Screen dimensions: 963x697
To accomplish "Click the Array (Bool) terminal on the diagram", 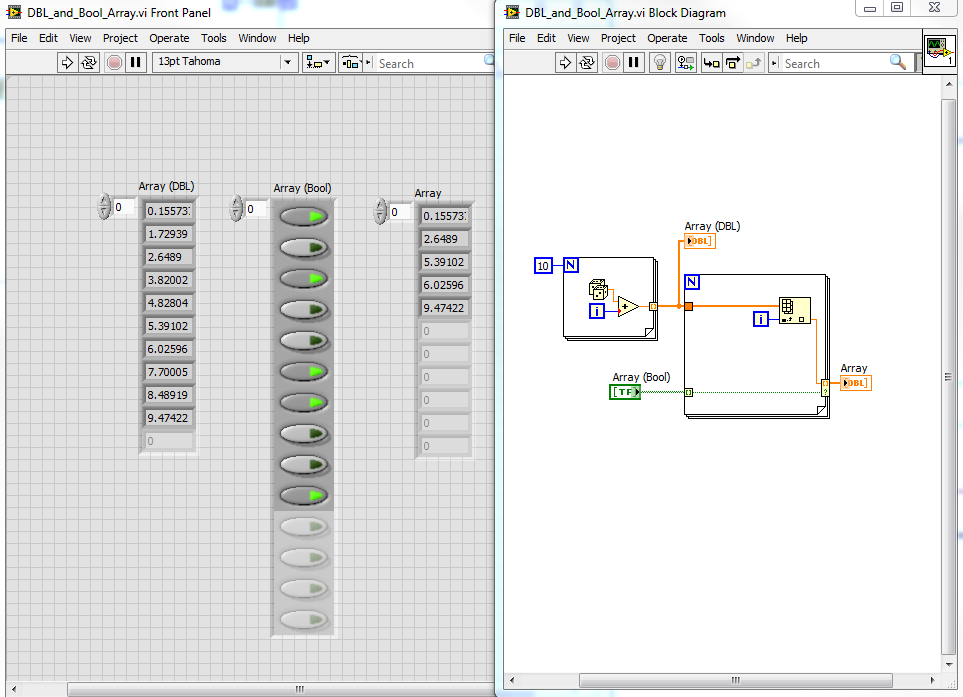I will pyautogui.click(x=625, y=392).
